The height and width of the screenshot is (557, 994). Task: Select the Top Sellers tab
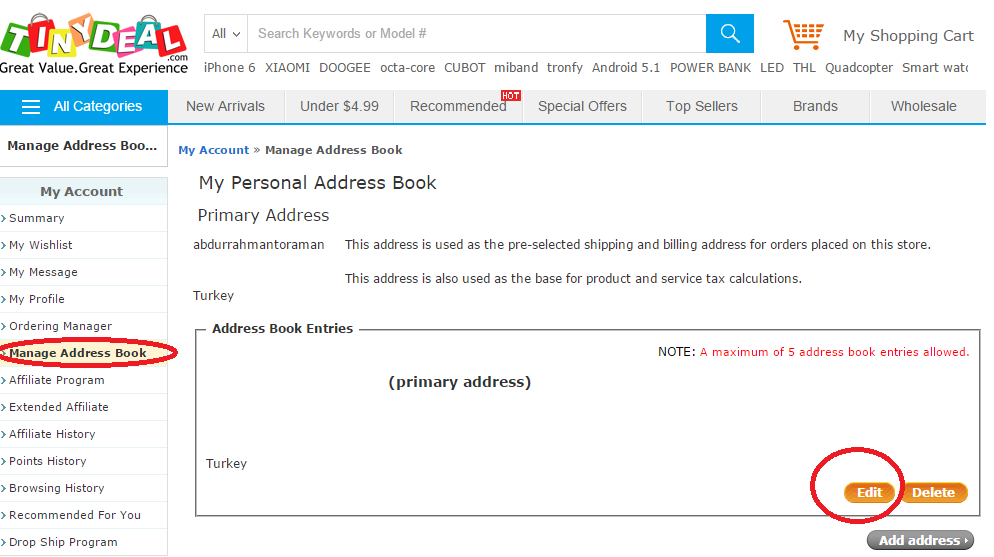pyautogui.click(x=702, y=106)
